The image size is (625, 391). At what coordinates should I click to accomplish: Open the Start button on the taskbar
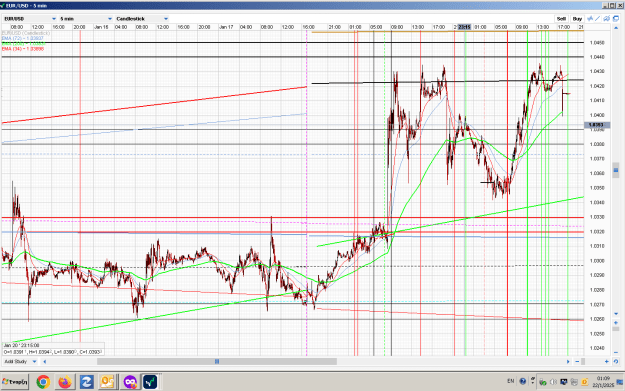[x=15, y=382]
